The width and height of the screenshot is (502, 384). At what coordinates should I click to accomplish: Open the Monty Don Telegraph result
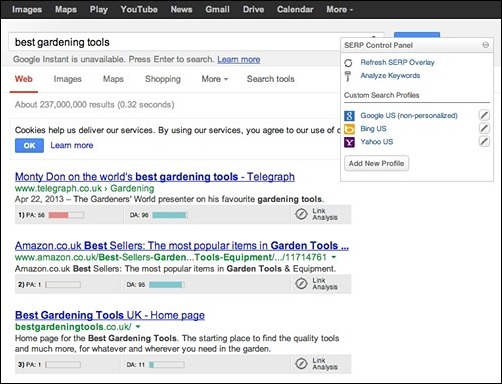coord(155,177)
